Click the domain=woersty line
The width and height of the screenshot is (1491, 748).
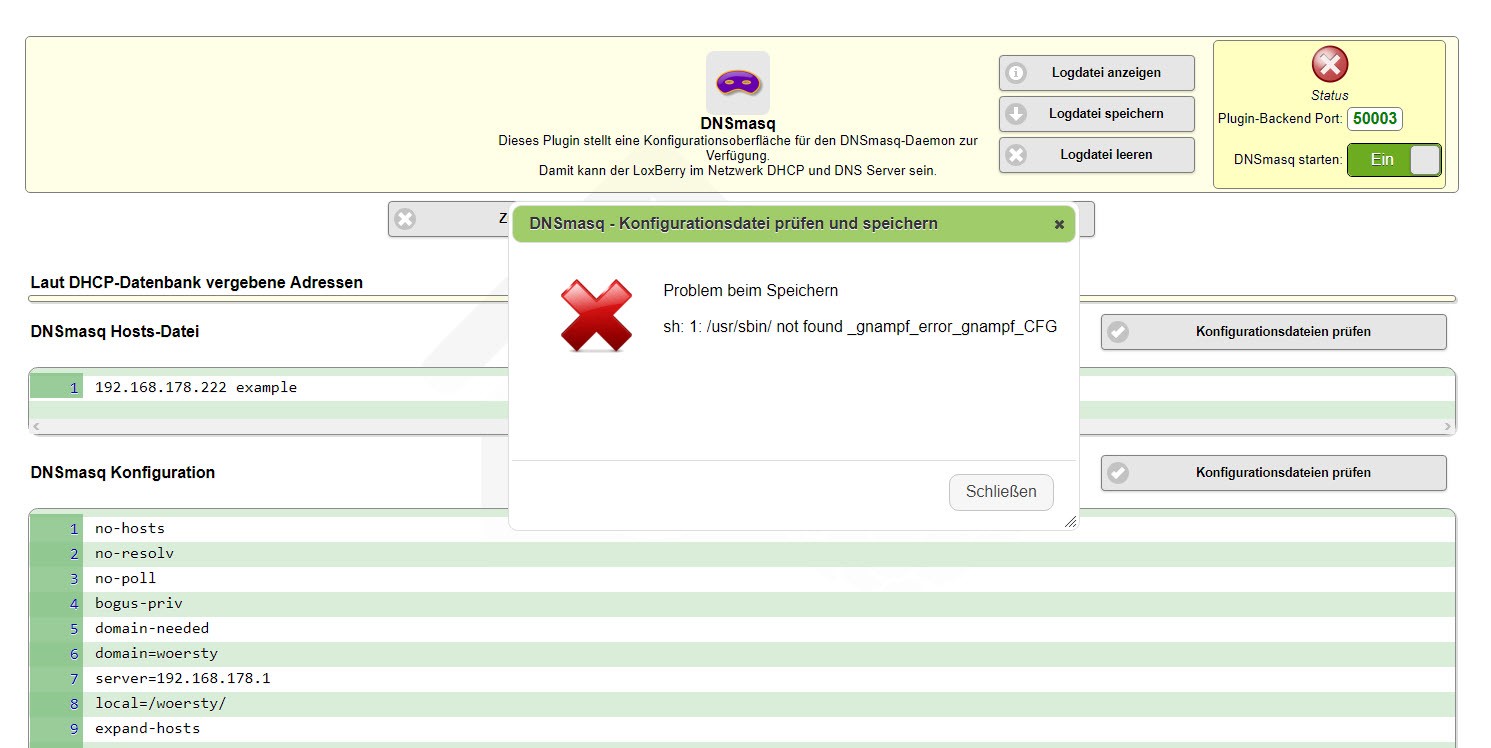(x=156, y=653)
